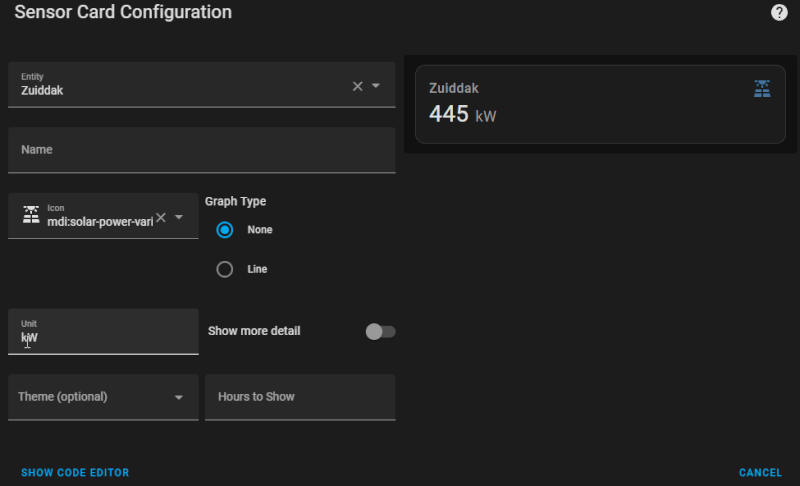Expand the Entity dropdown arrow
Image resolution: width=800 pixels, height=486 pixels.
coord(376,86)
